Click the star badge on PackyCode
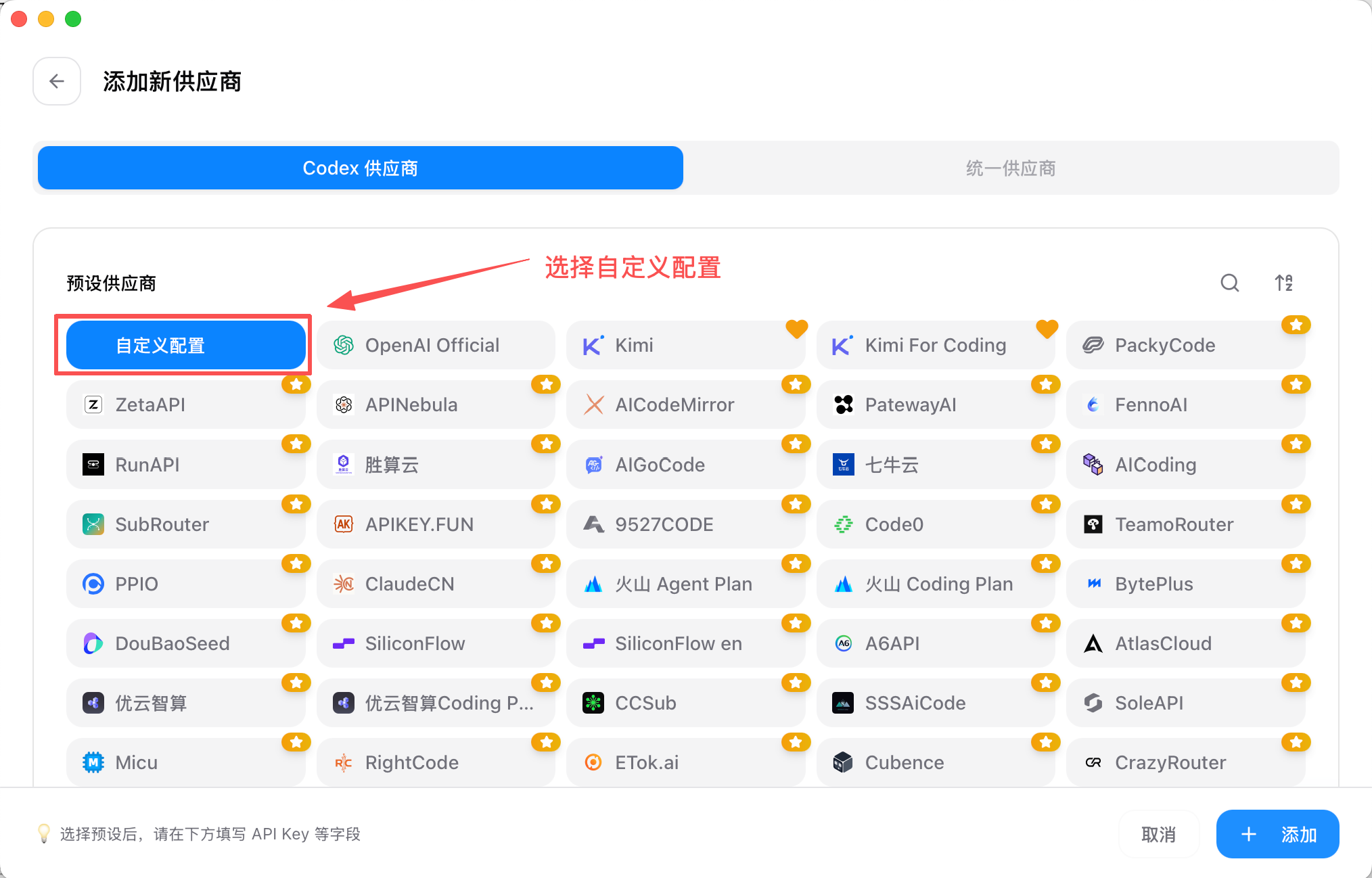 pos(1296,325)
